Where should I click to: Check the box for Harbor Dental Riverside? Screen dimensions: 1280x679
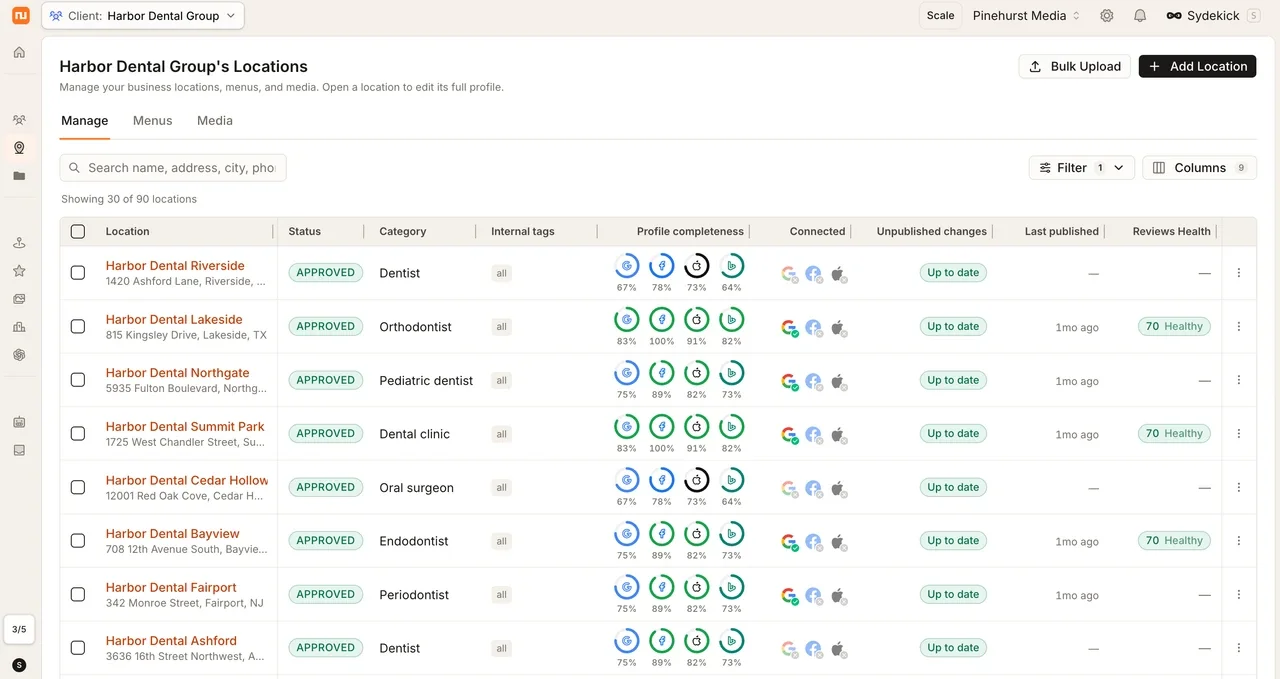tap(78, 273)
